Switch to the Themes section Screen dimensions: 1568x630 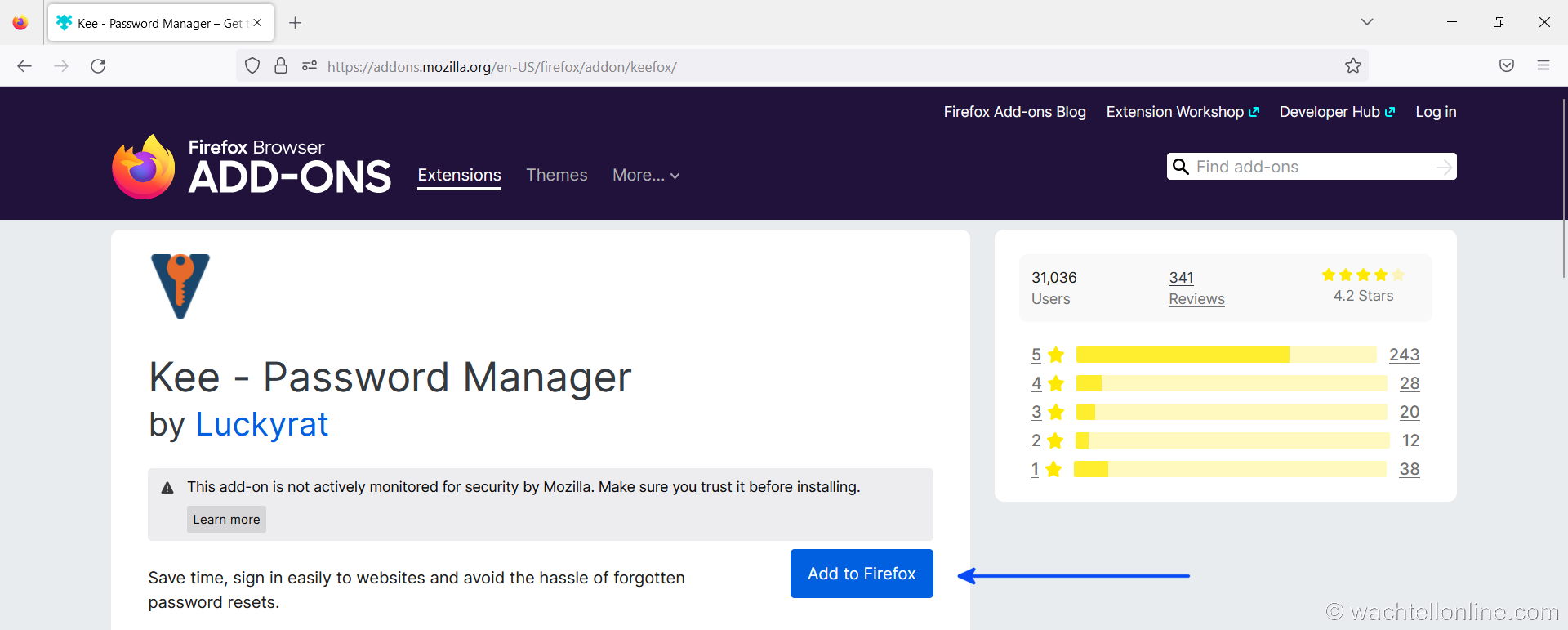point(556,175)
